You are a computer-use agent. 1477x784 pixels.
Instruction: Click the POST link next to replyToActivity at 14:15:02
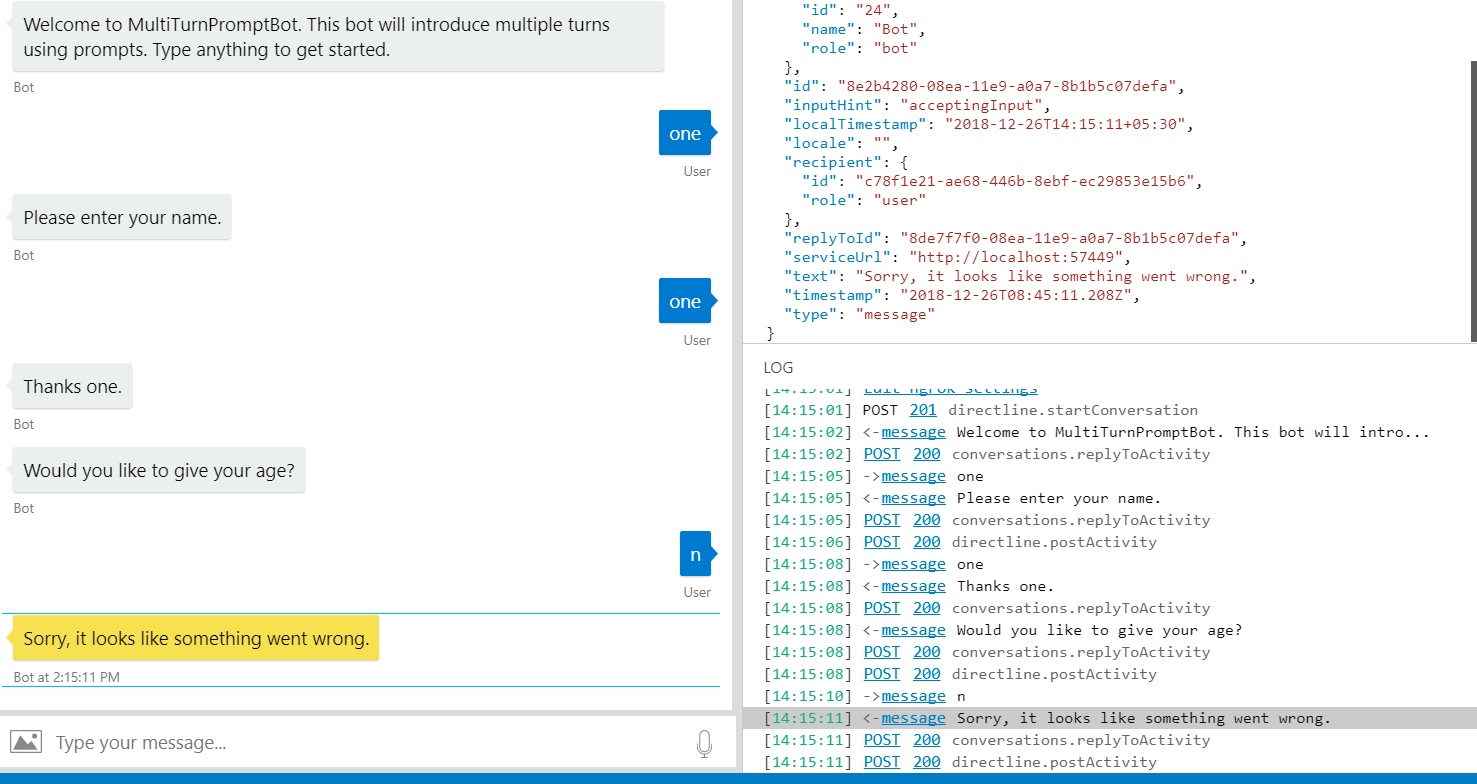881,453
